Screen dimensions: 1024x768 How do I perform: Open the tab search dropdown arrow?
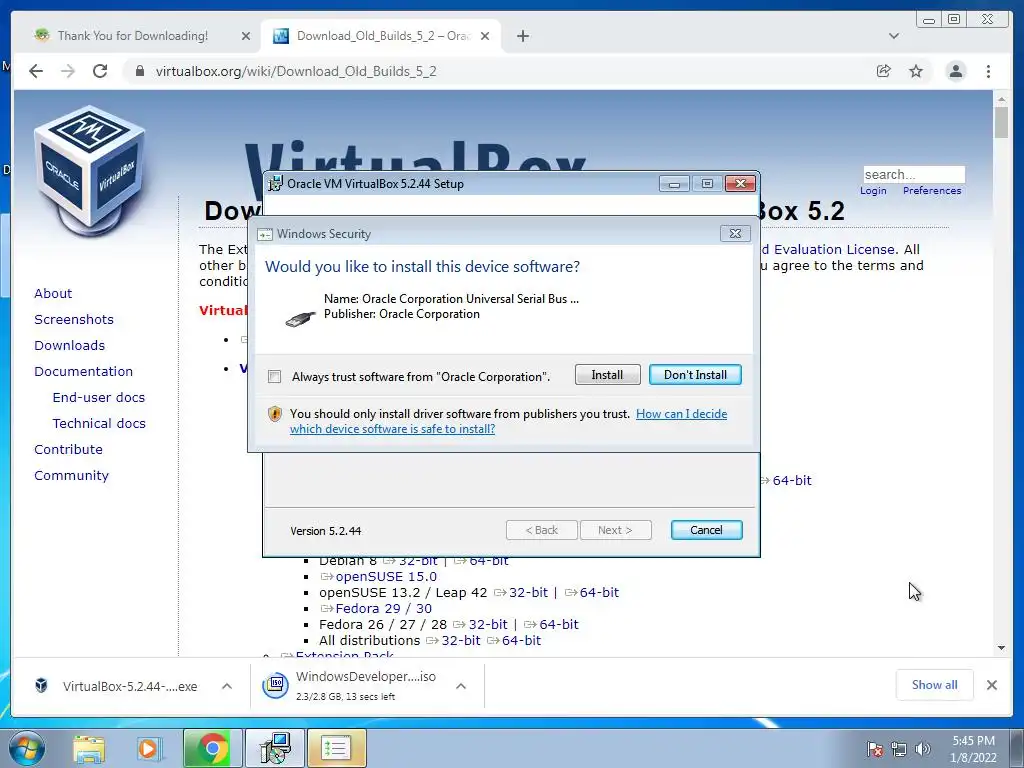894,36
